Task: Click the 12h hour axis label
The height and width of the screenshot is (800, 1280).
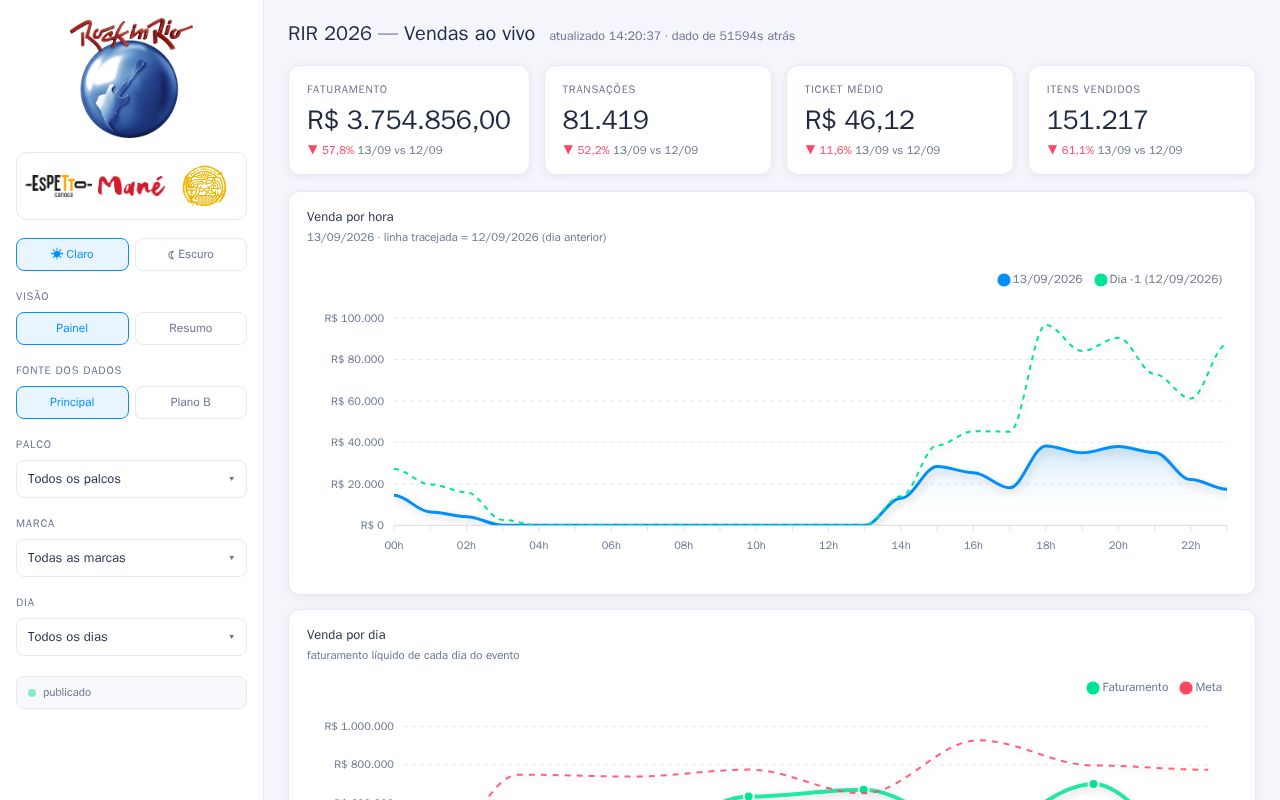Action: click(828, 546)
